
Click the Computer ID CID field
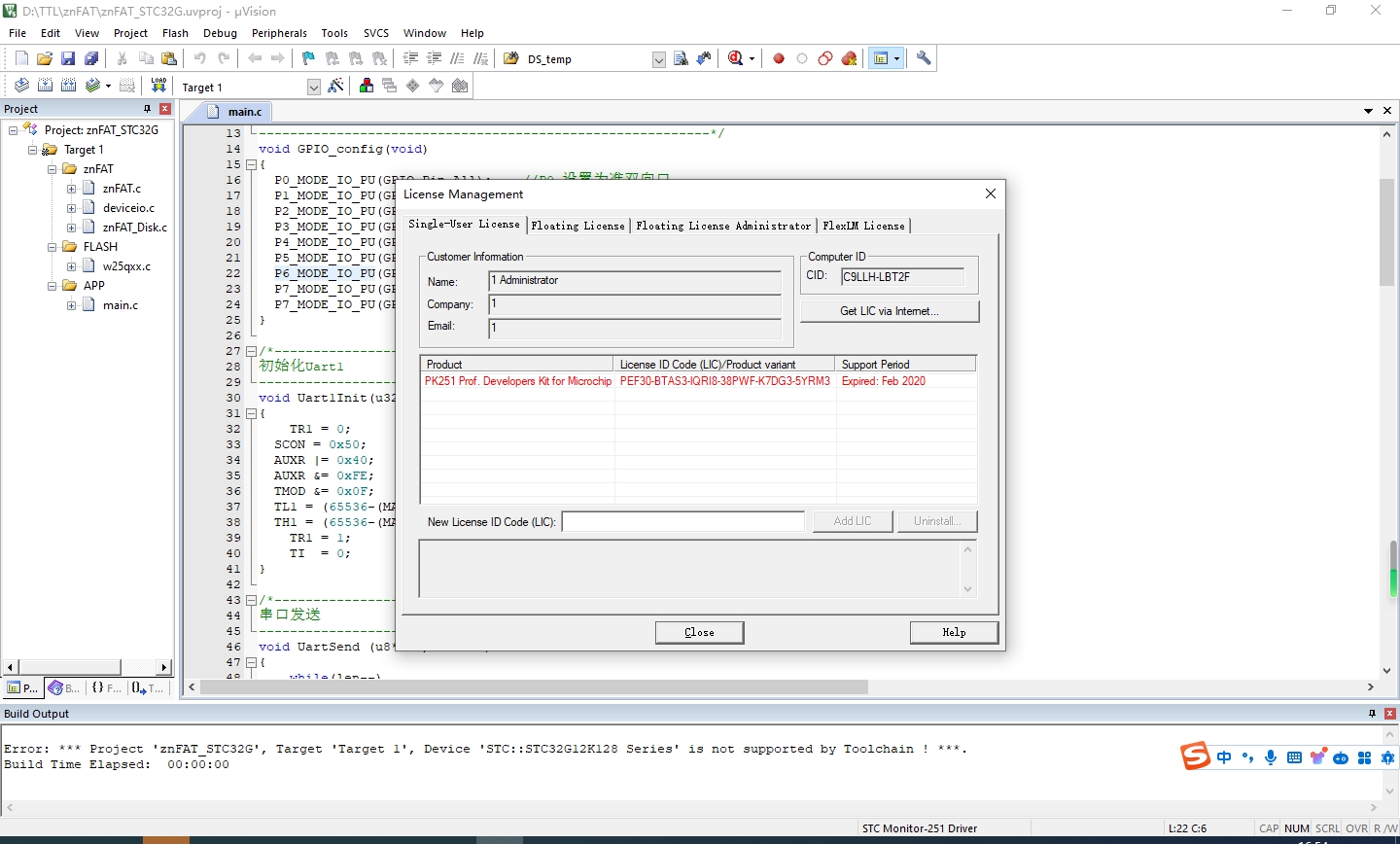[x=902, y=277]
